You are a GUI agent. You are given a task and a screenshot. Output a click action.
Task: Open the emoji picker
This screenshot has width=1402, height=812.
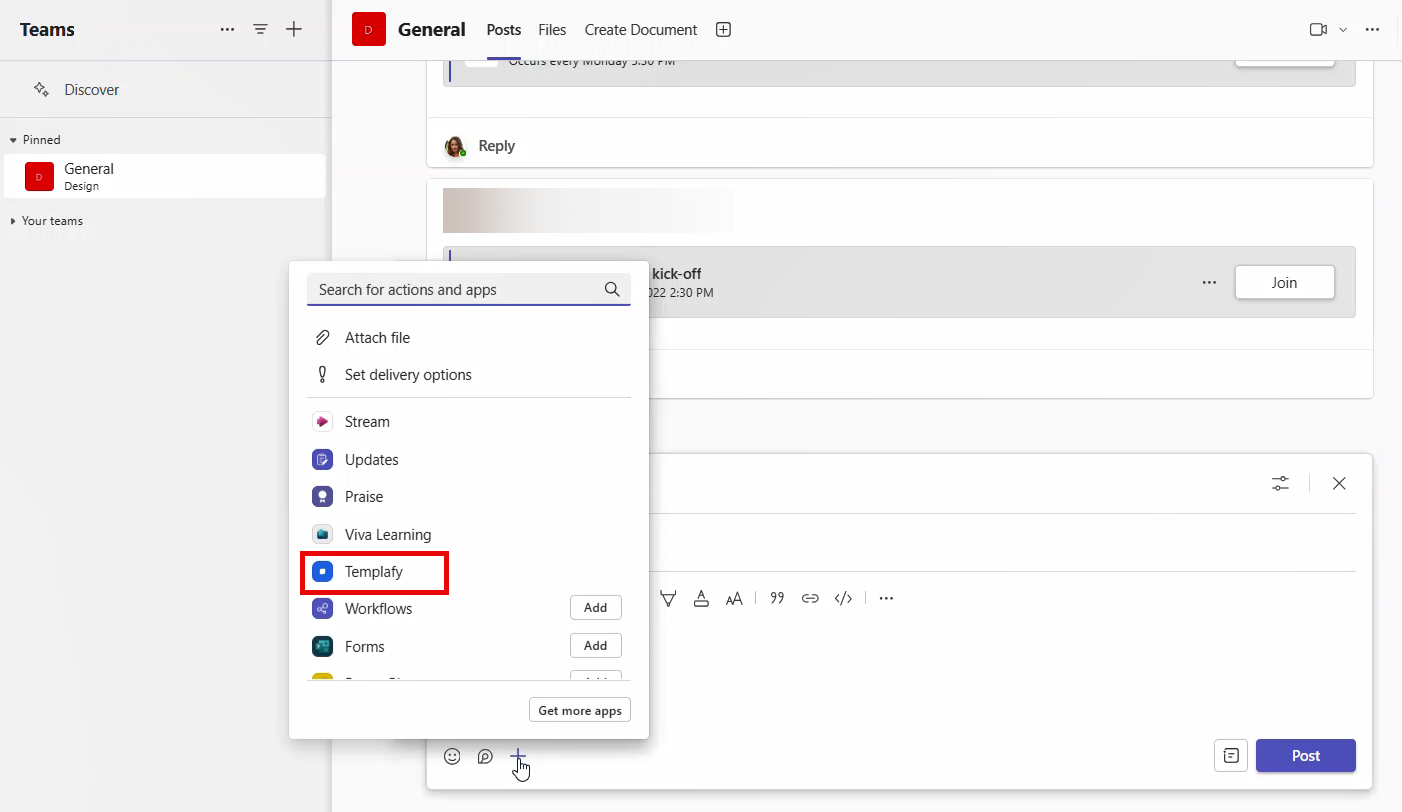tap(452, 756)
